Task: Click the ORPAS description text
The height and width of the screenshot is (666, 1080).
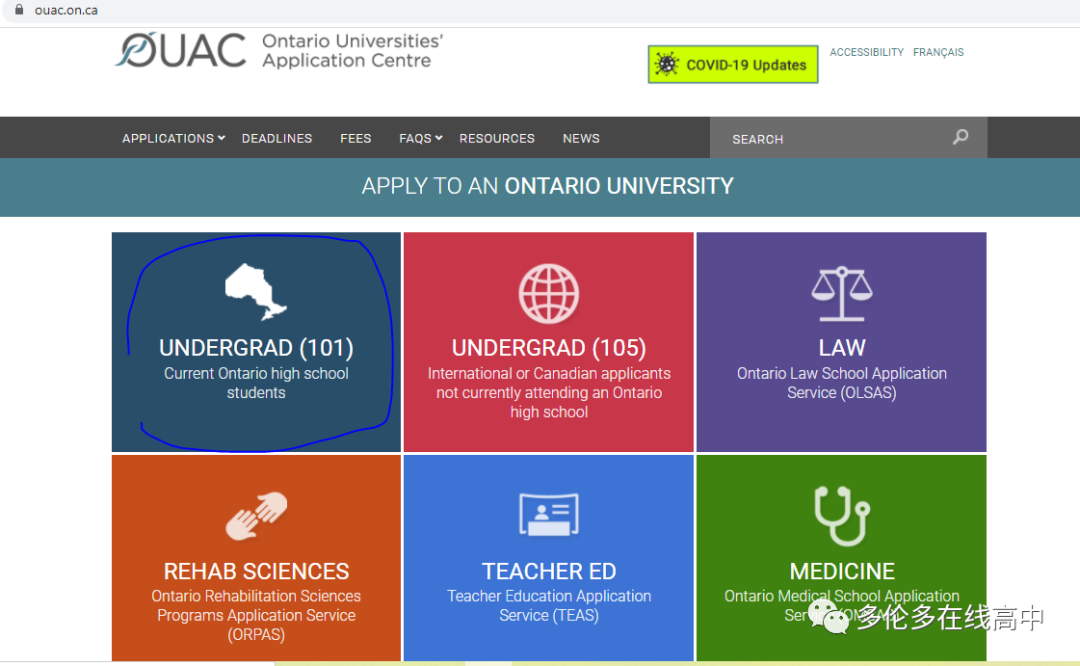Action: (256, 615)
